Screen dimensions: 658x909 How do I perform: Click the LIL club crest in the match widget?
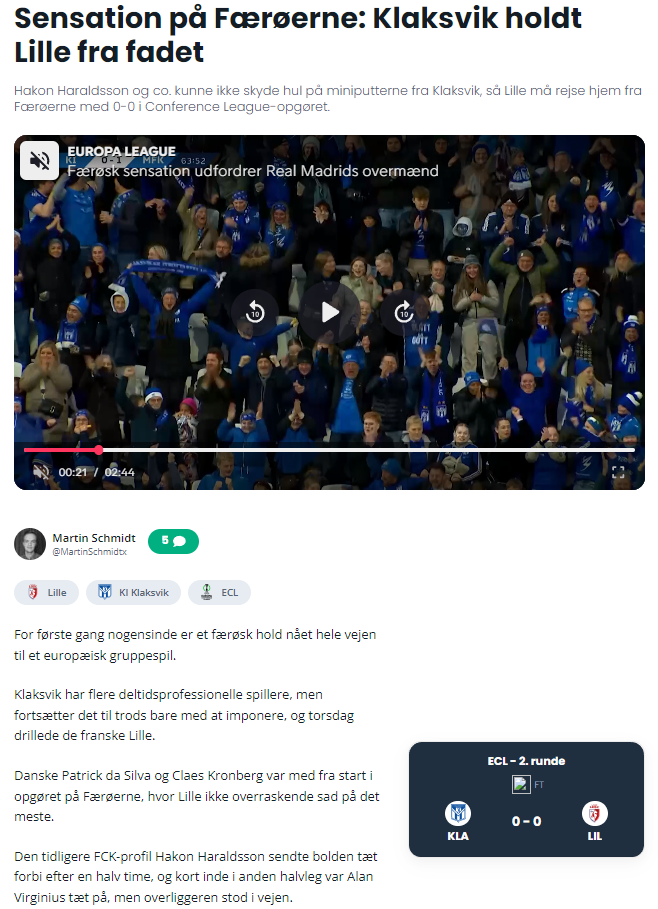pos(595,813)
